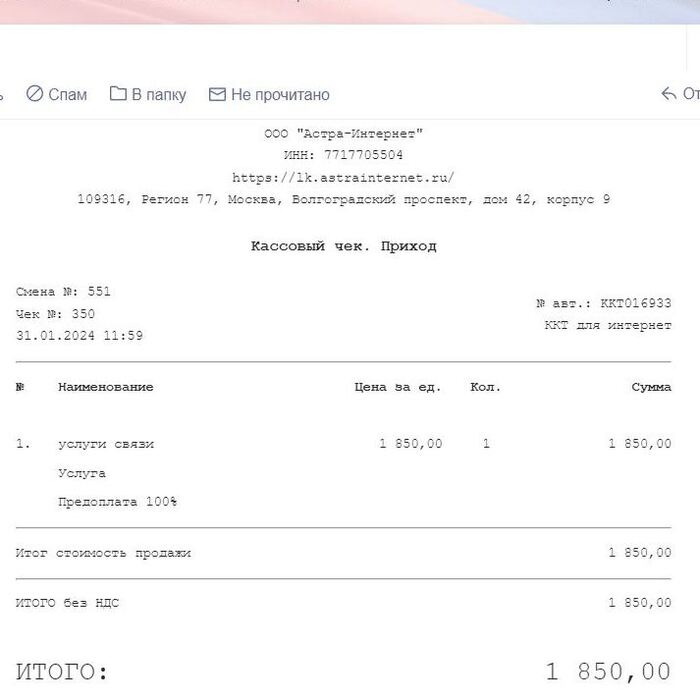Click the date 31.01.2024 11:59
The height and width of the screenshot is (700, 700).
click(x=79, y=336)
